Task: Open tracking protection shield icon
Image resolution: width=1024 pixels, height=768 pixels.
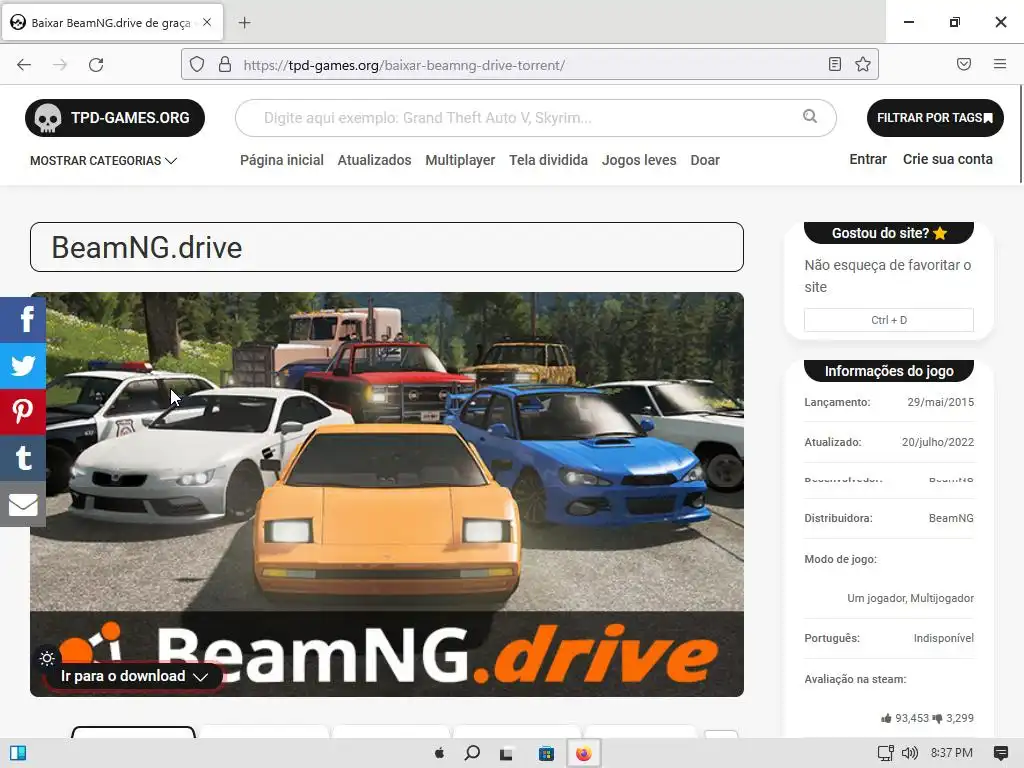Action: (197, 65)
